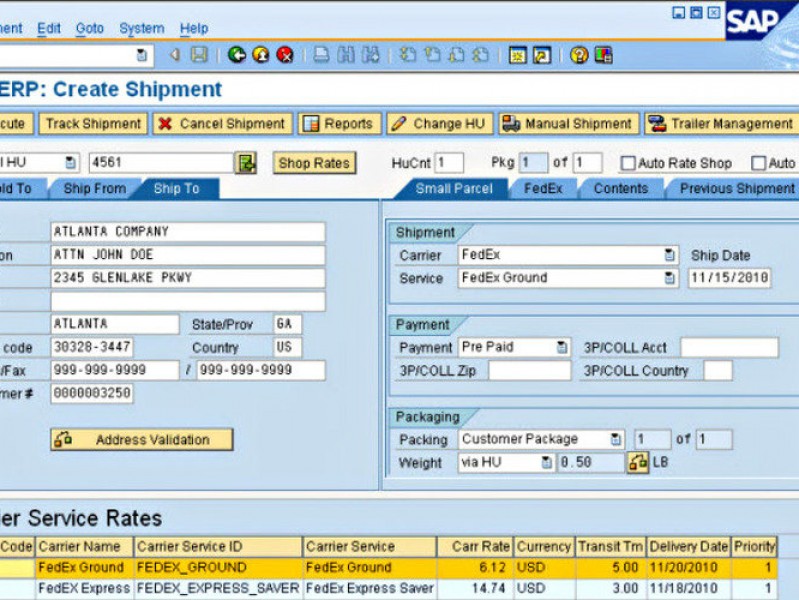Click the Cancel Shipment button

(223, 124)
